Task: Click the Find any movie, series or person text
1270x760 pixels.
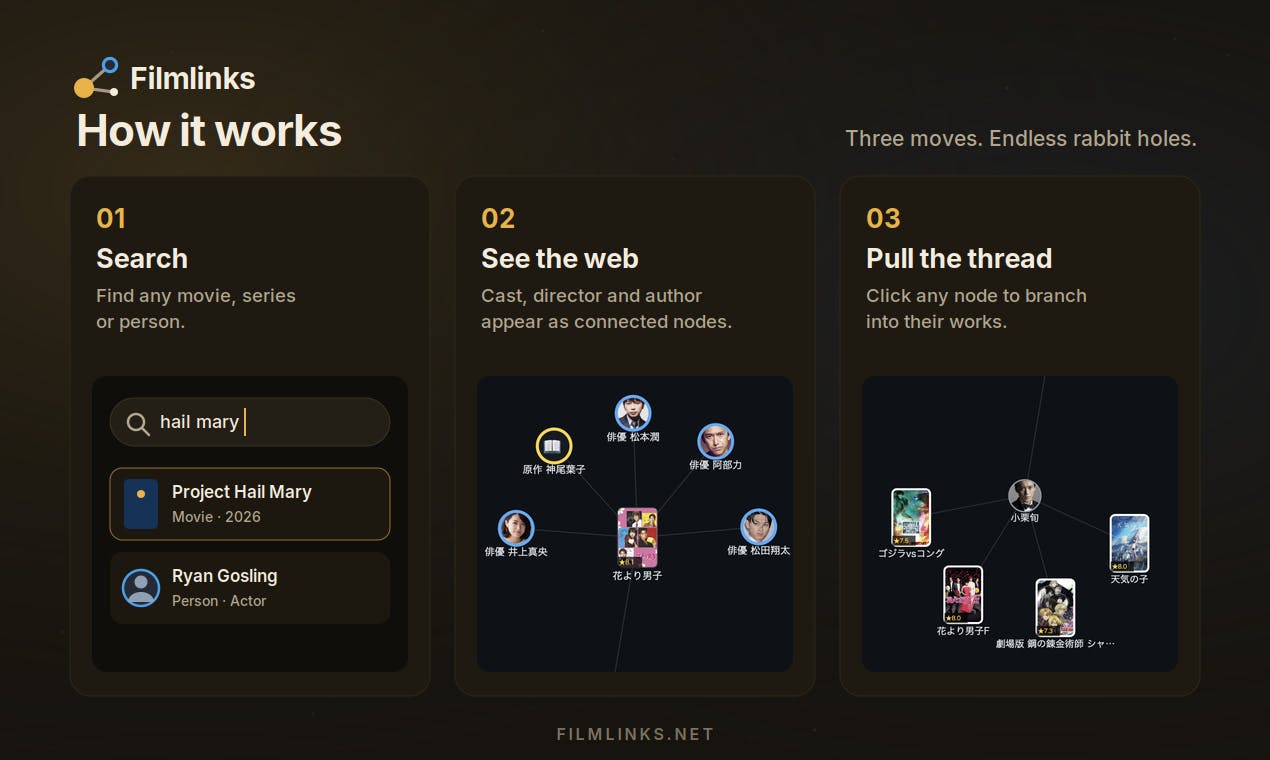Action: pyautogui.click(x=196, y=309)
